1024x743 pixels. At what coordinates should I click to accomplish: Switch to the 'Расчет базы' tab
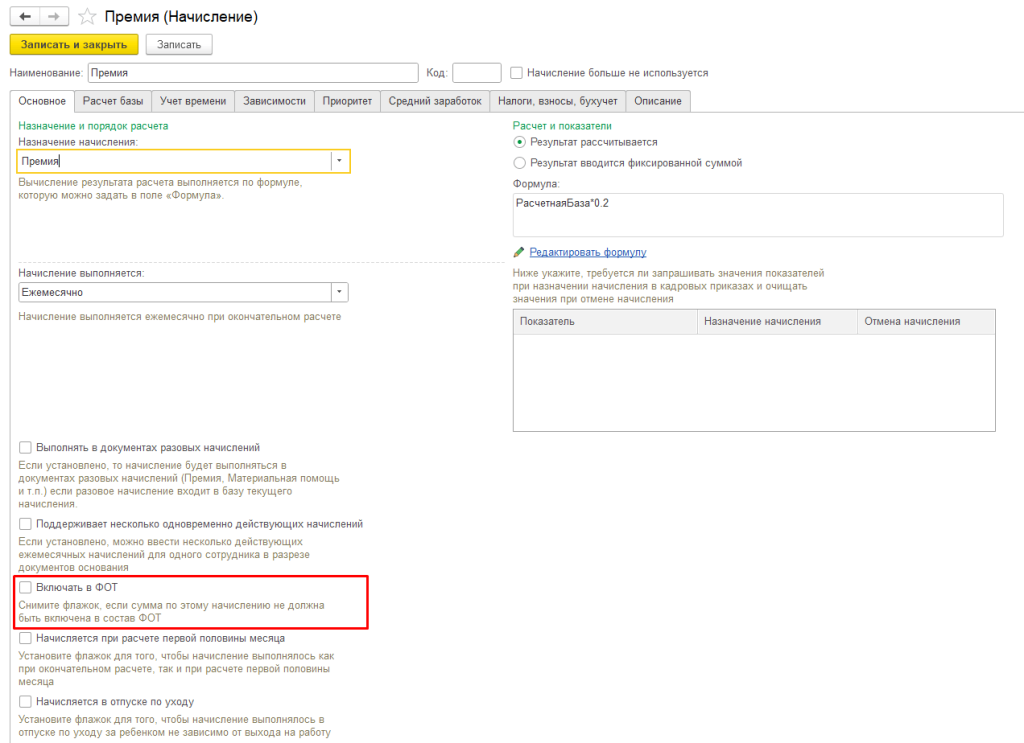(x=114, y=101)
